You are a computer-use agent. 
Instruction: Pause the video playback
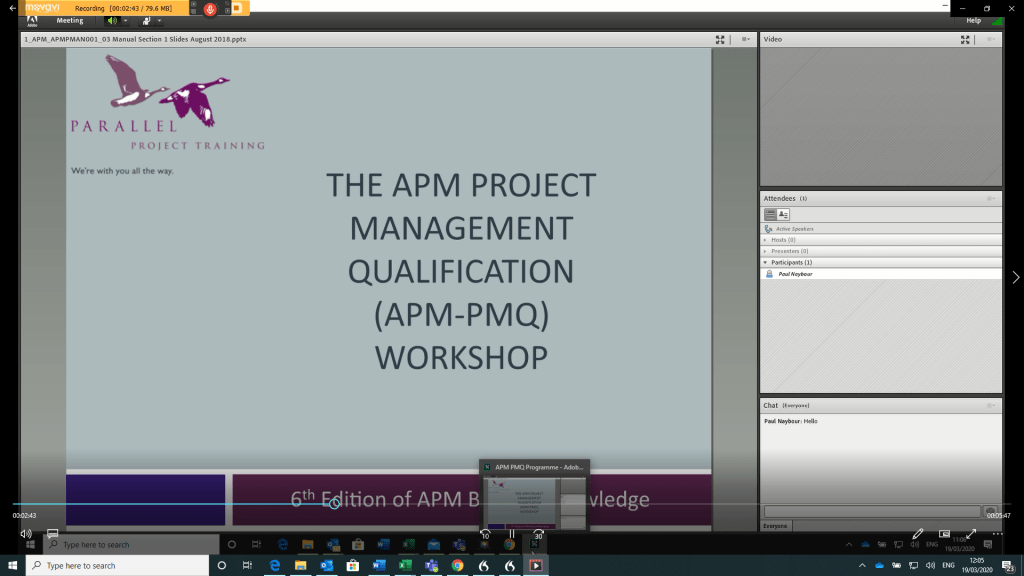(x=512, y=534)
